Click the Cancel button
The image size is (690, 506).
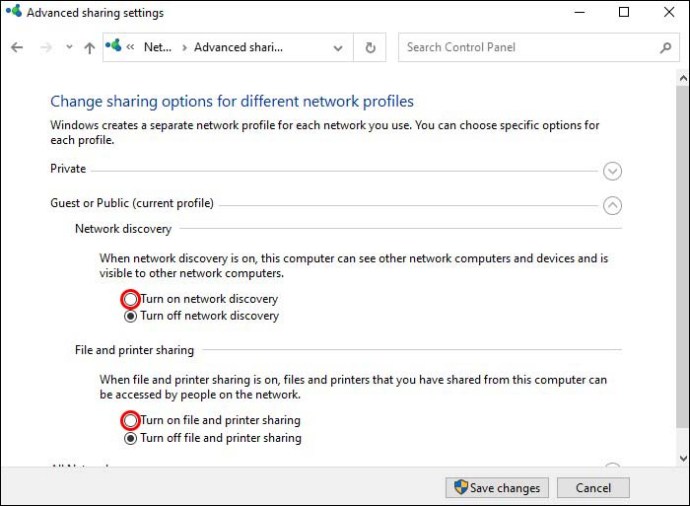[x=593, y=488]
